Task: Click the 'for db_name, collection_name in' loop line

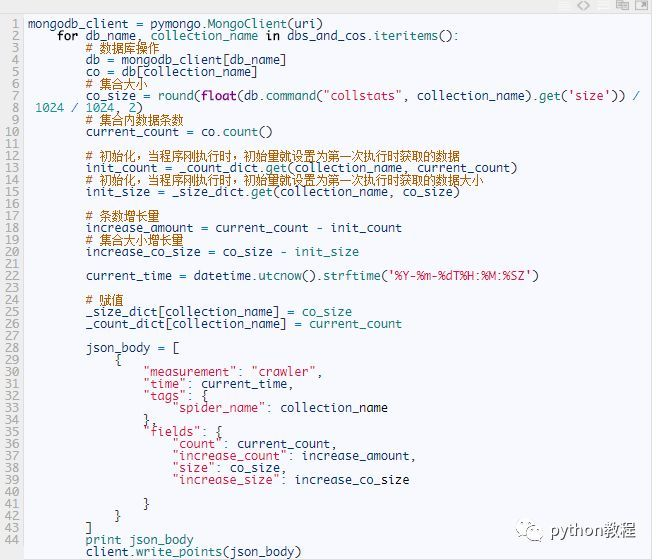Action: coord(258,36)
